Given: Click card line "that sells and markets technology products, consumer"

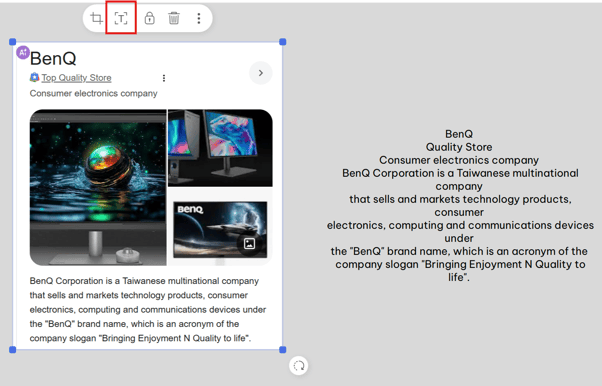Looking at the screenshot, I should 139,295.
